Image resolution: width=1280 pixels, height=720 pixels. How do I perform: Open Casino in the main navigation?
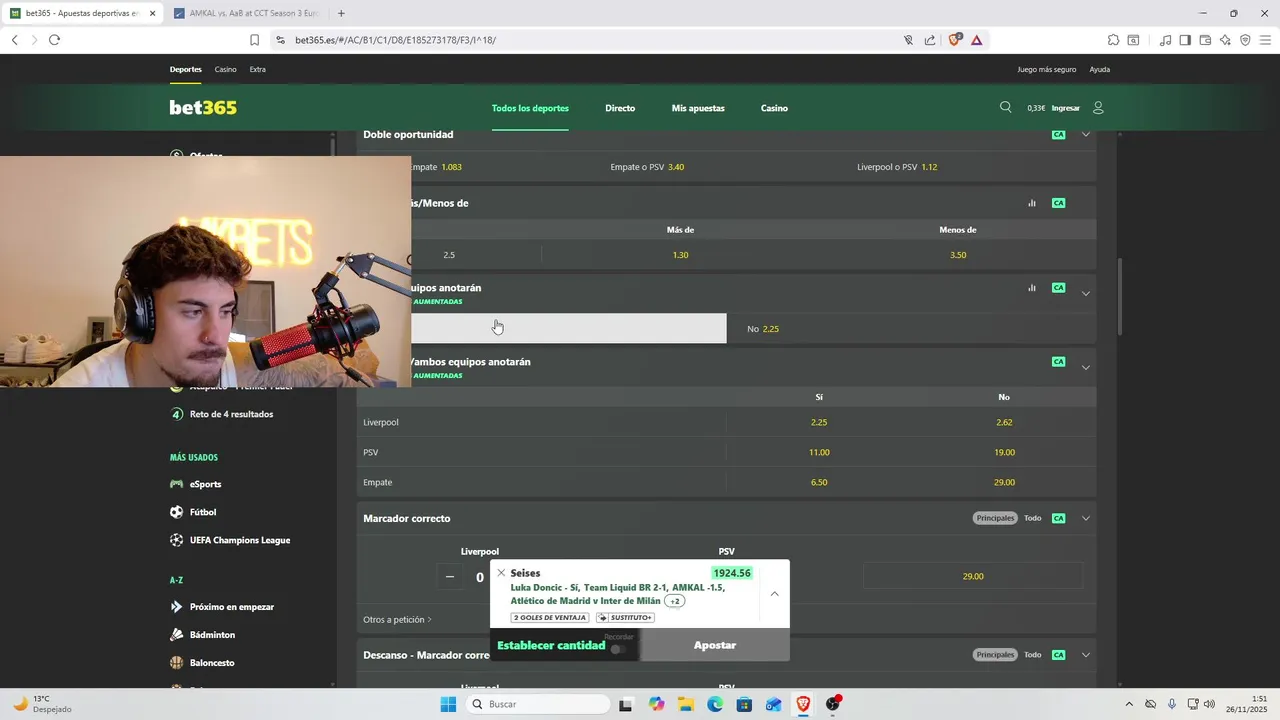(774, 108)
